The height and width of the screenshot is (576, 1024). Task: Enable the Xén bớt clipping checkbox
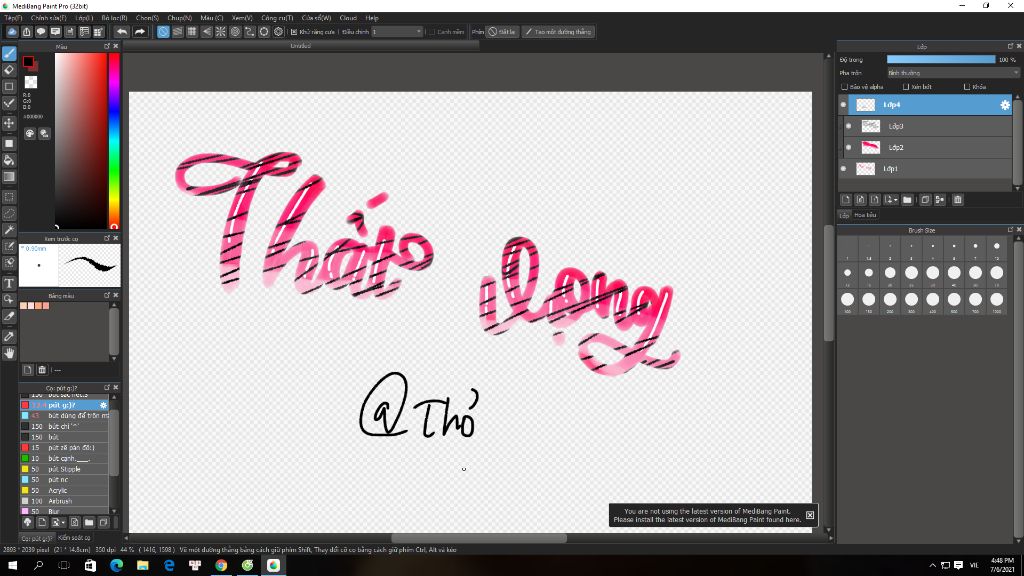click(x=906, y=87)
